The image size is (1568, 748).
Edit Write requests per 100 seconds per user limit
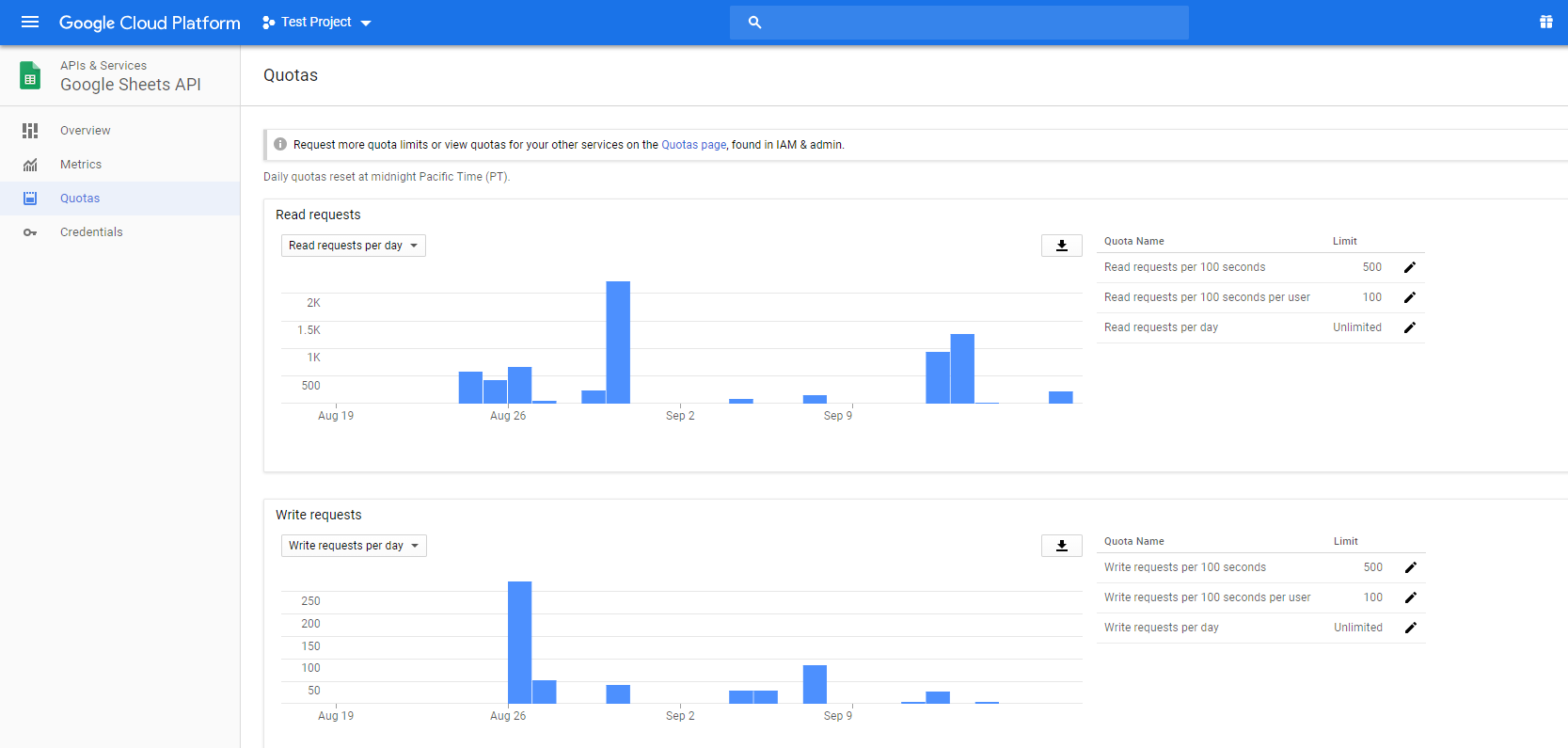pyautogui.click(x=1410, y=597)
